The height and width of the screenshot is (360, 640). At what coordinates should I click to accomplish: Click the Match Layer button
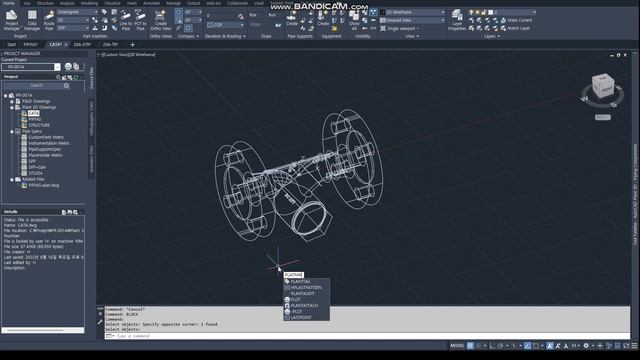(515, 28)
